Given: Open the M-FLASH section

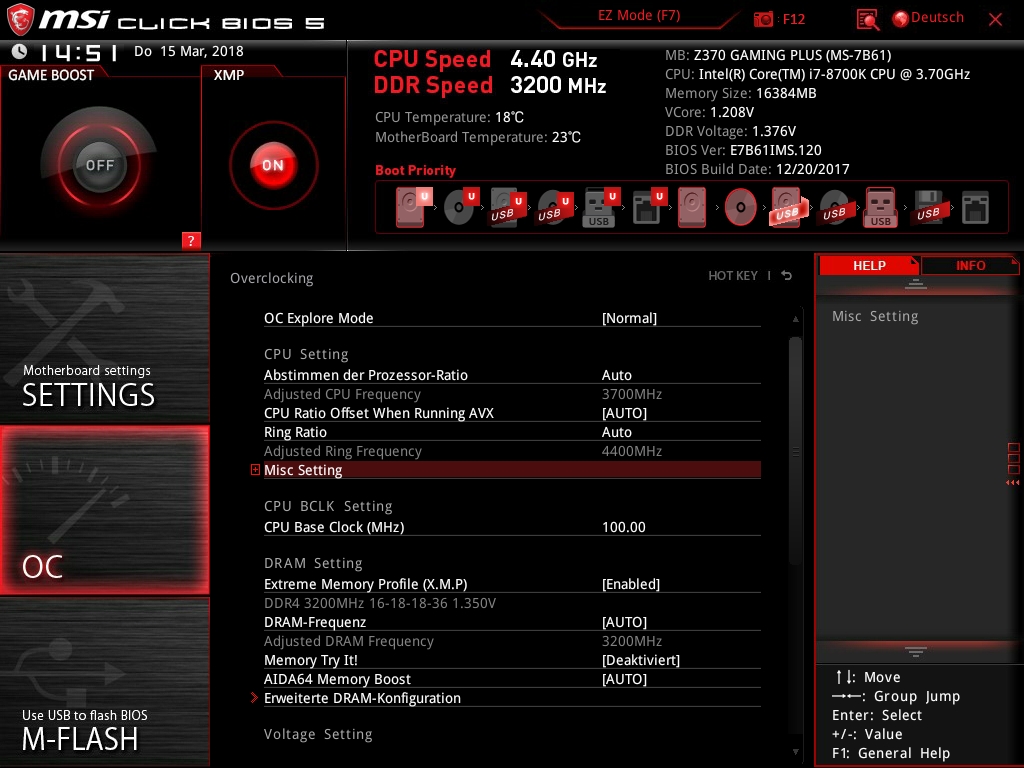Looking at the screenshot, I should (x=104, y=682).
